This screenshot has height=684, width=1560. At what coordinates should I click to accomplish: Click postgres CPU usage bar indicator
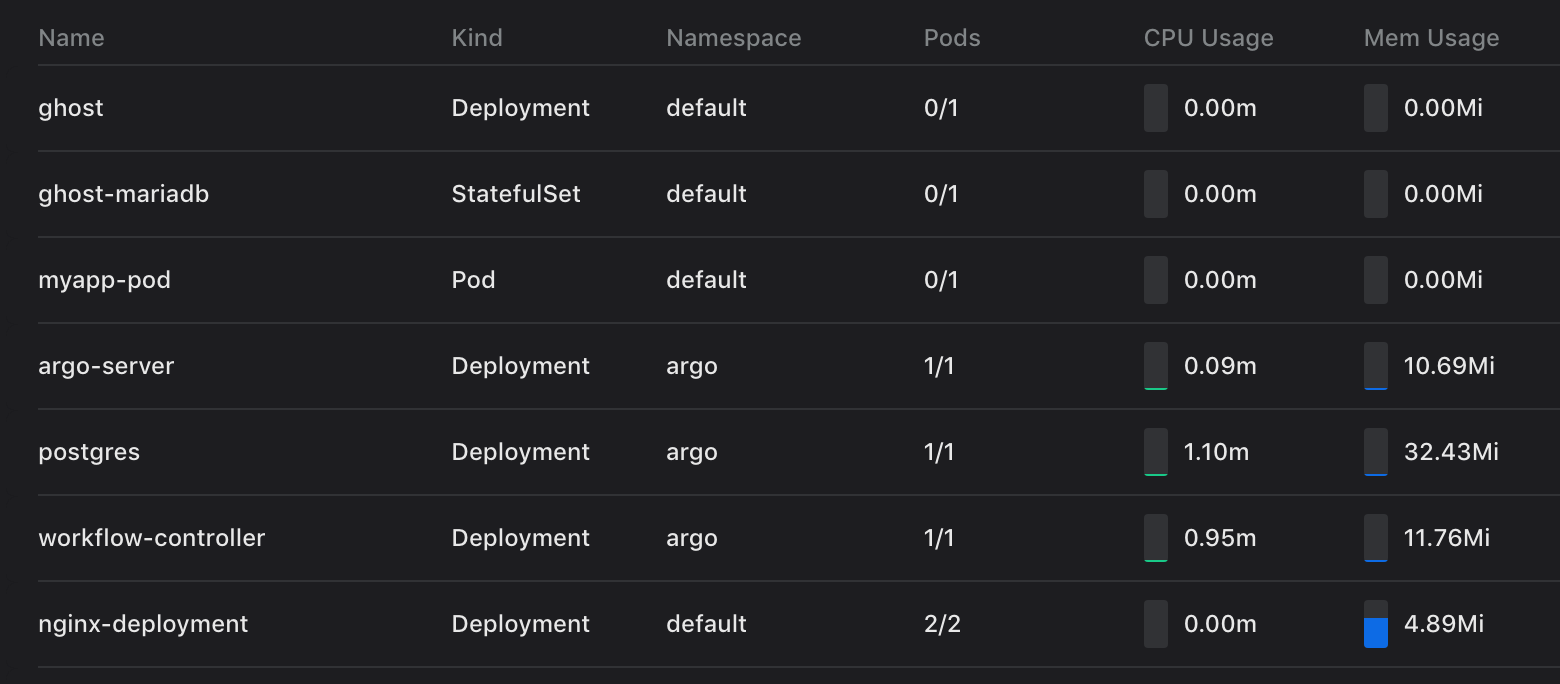point(1156,452)
